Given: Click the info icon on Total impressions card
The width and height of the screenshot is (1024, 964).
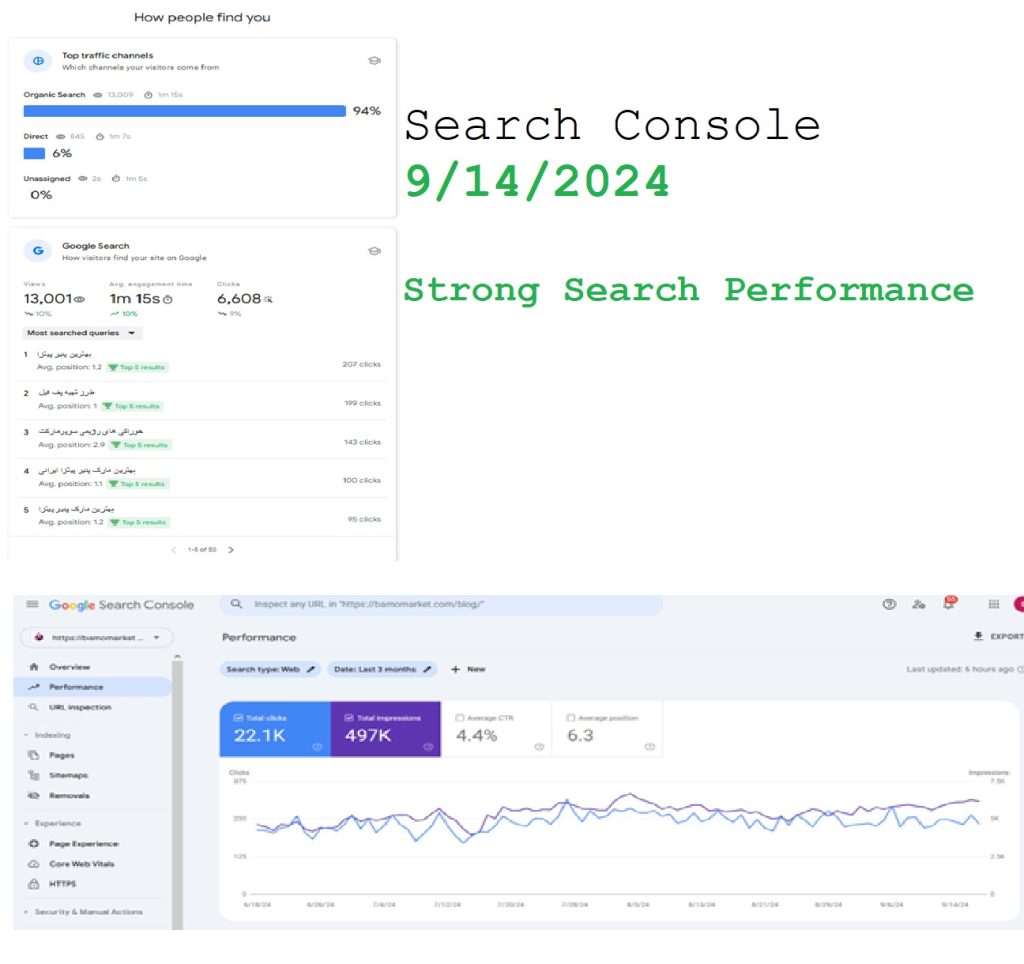Looking at the screenshot, I should (x=428, y=747).
